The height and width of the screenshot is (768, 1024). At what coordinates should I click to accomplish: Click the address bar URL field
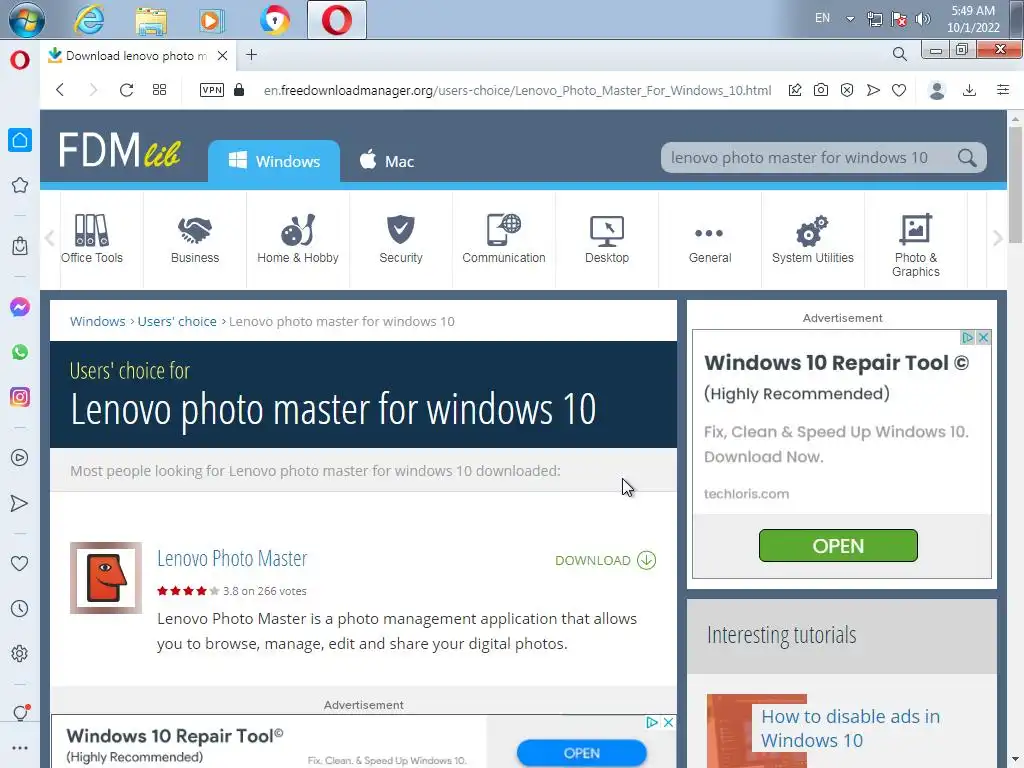pyautogui.click(x=517, y=90)
